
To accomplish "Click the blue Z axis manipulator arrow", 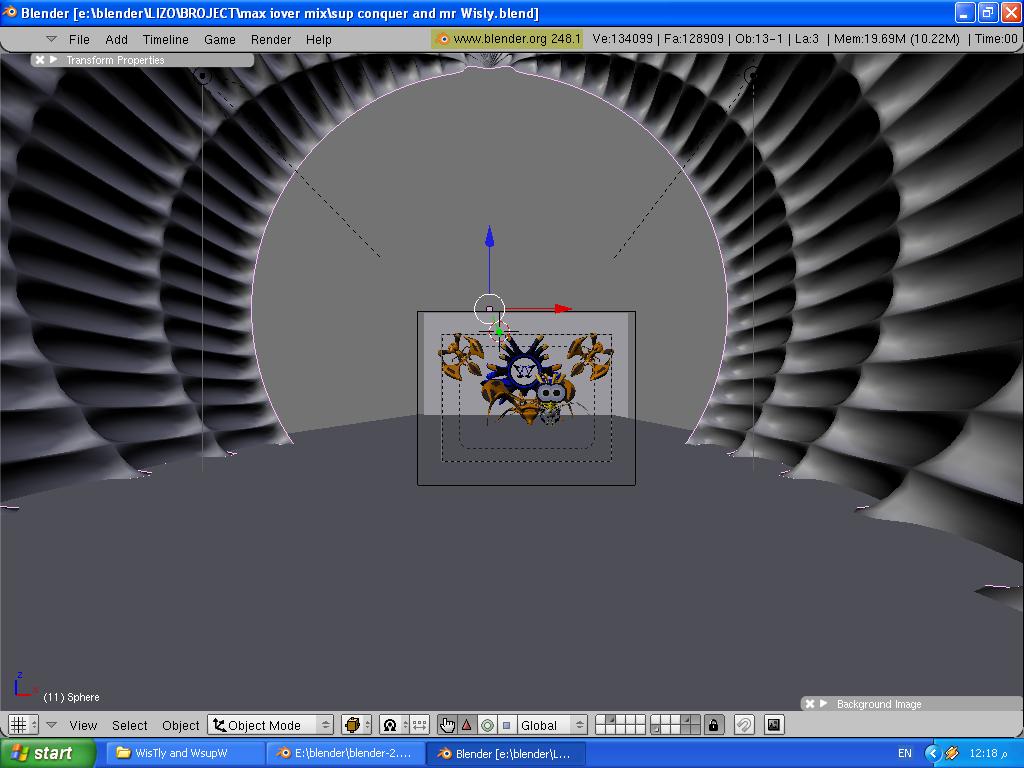I will click(x=489, y=236).
